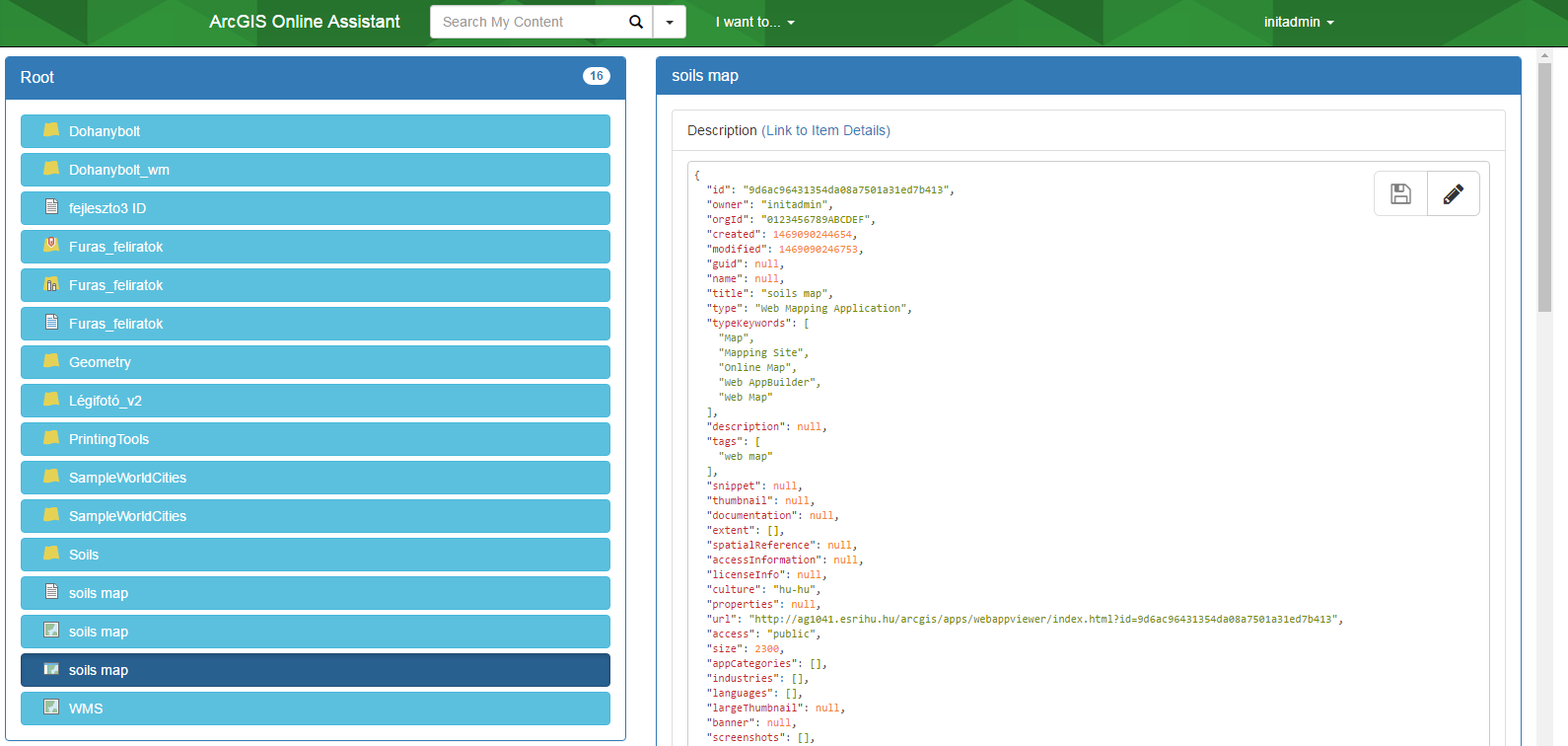Open the search options dropdown caret
1568x746 pixels.
[x=670, y=22]
